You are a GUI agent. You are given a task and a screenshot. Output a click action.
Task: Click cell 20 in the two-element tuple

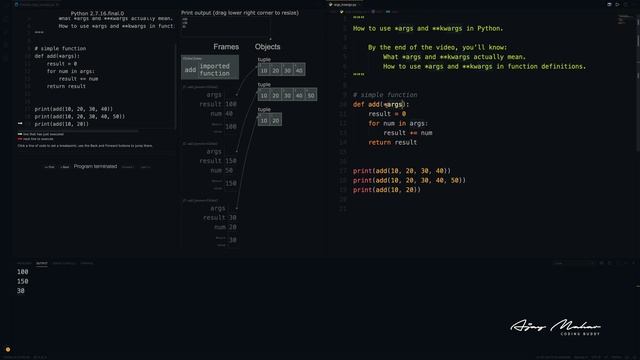pyautogui.click(x=276, y=120)
